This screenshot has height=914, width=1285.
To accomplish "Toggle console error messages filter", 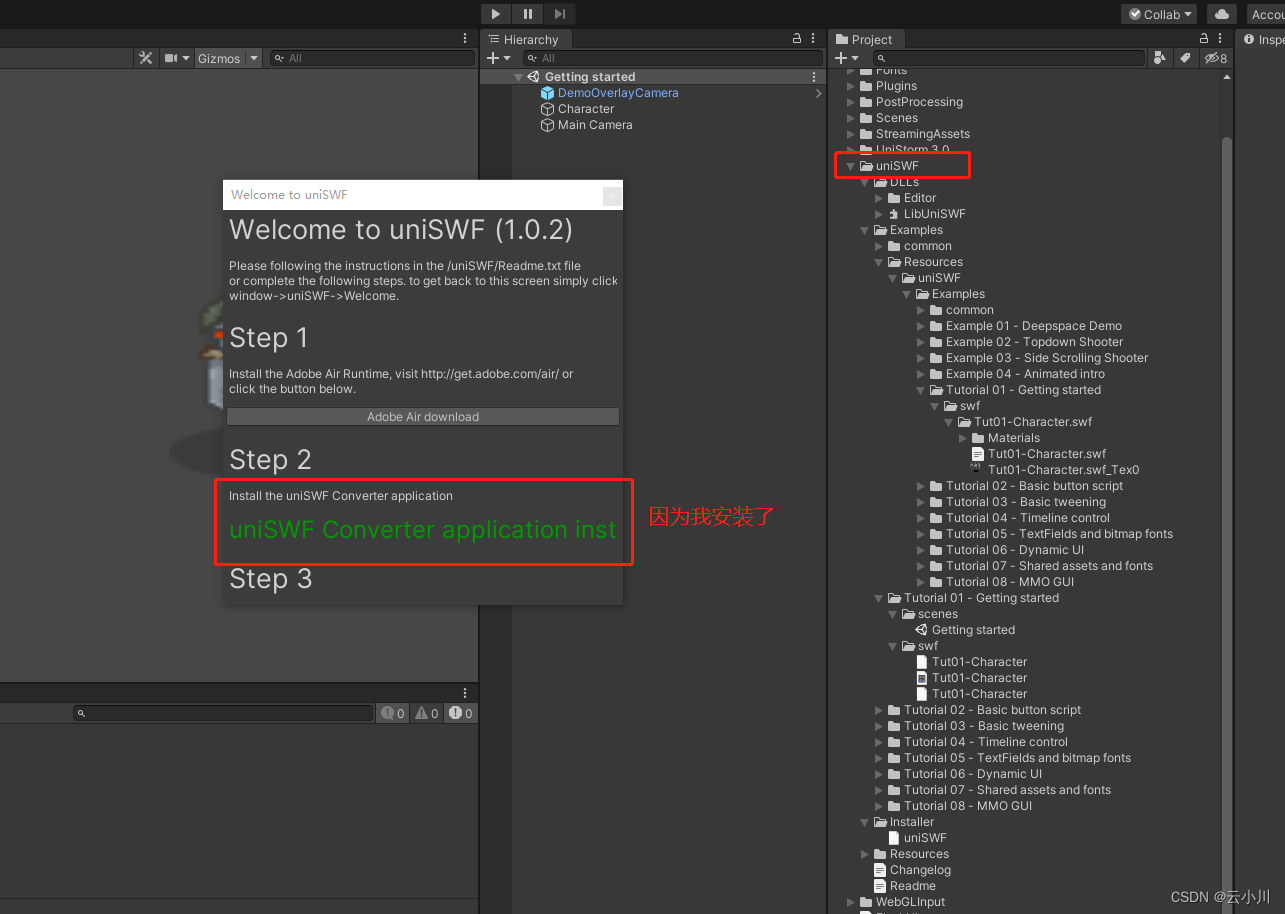I will (460, 713).
